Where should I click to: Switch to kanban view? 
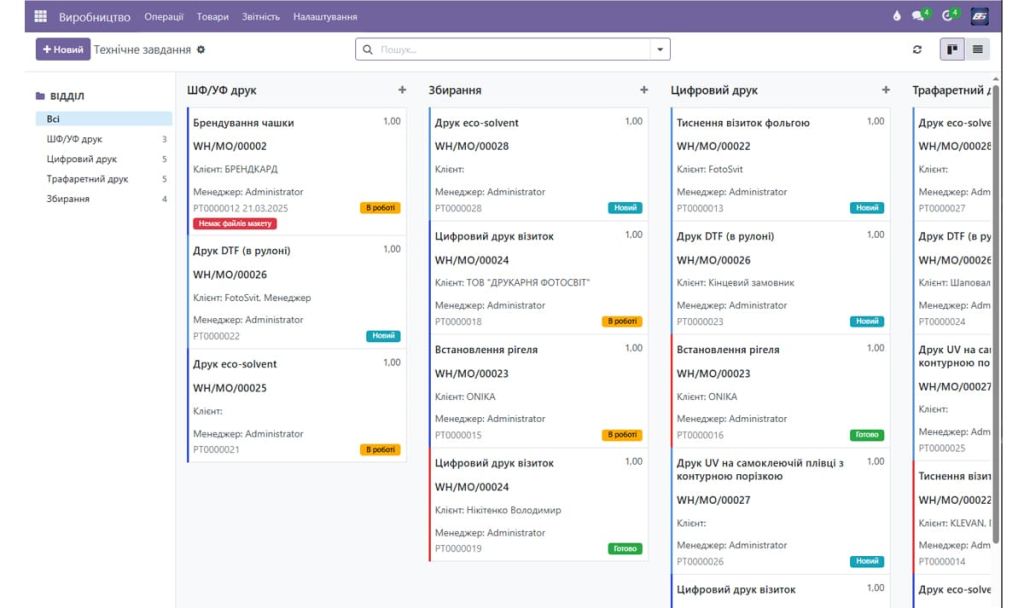tap(953, 49)
